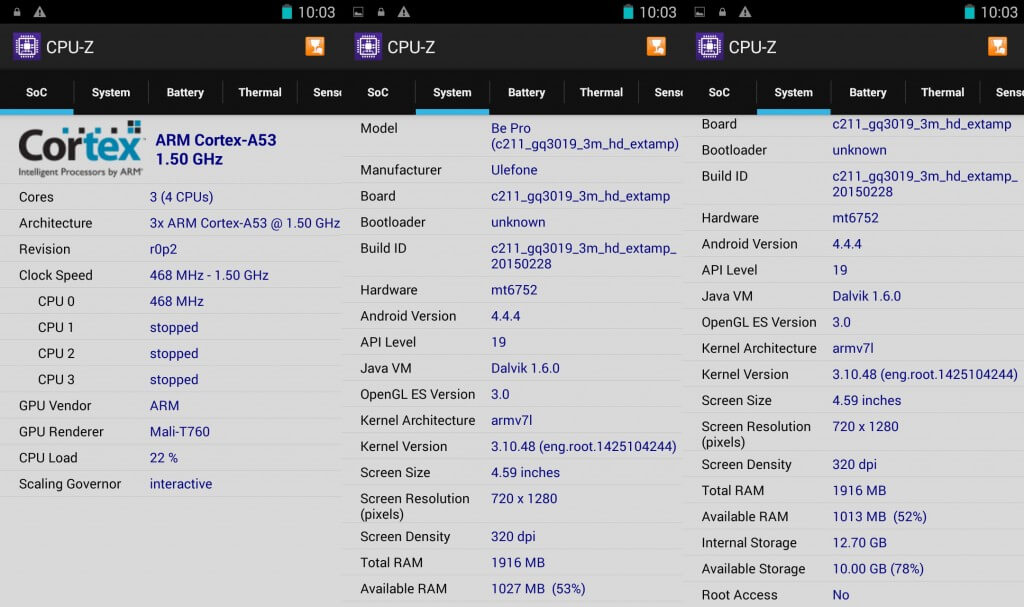Open Battery tab in left screenshot
The image size is (1024, 607).
(x=185, y=92)
